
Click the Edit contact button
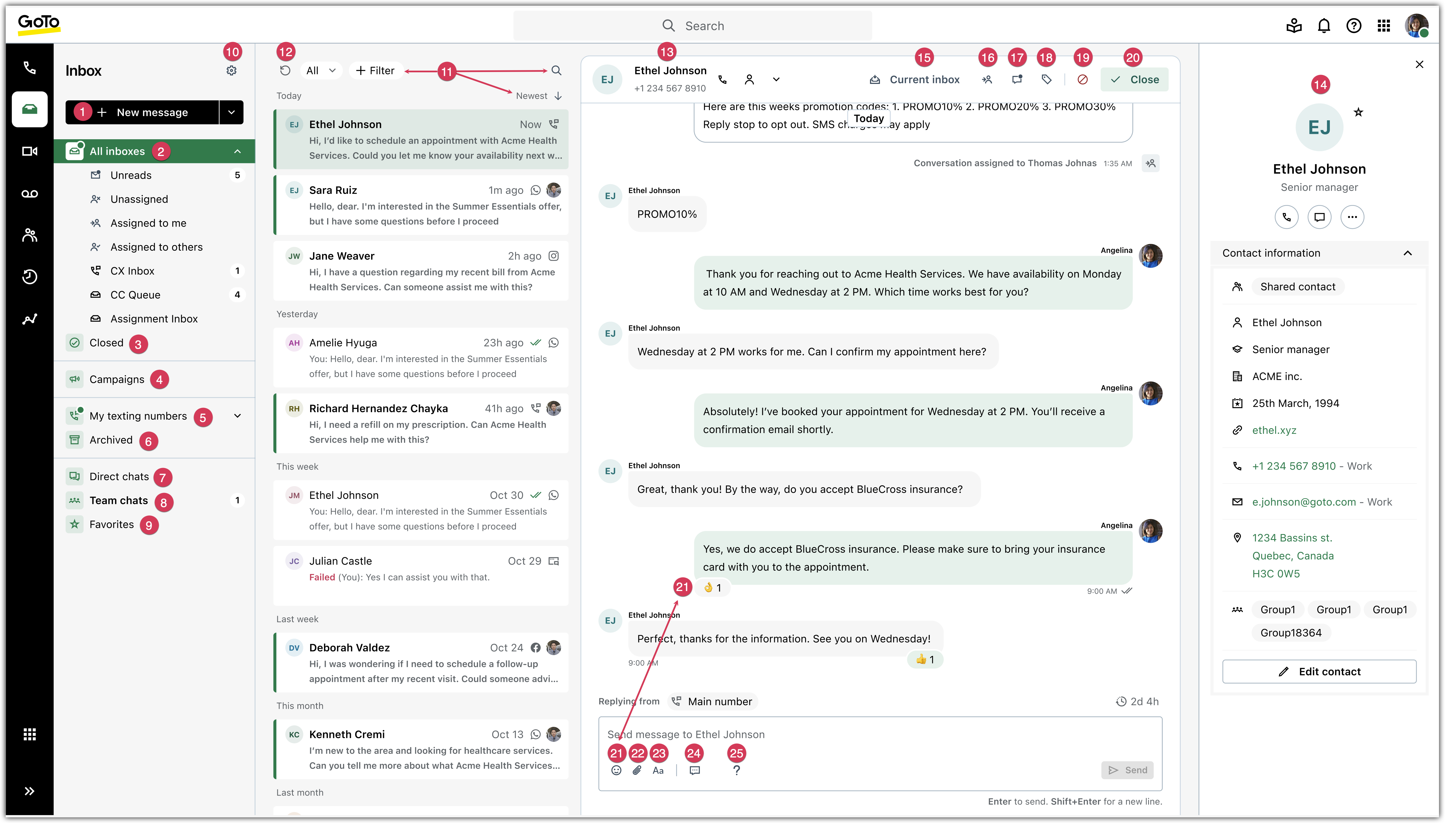(1319, 672)
